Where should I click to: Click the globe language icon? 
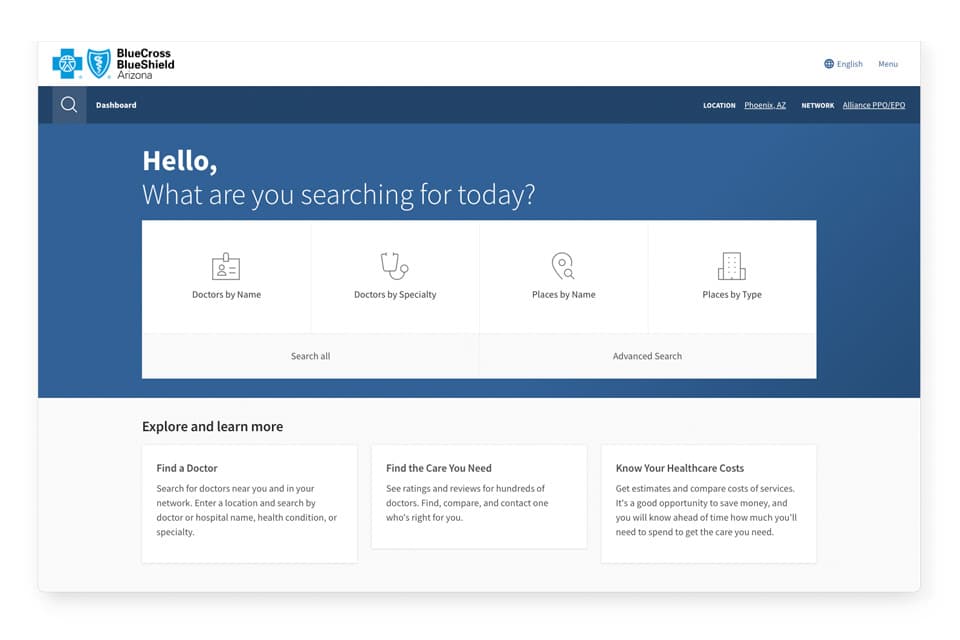coord(829,64)
